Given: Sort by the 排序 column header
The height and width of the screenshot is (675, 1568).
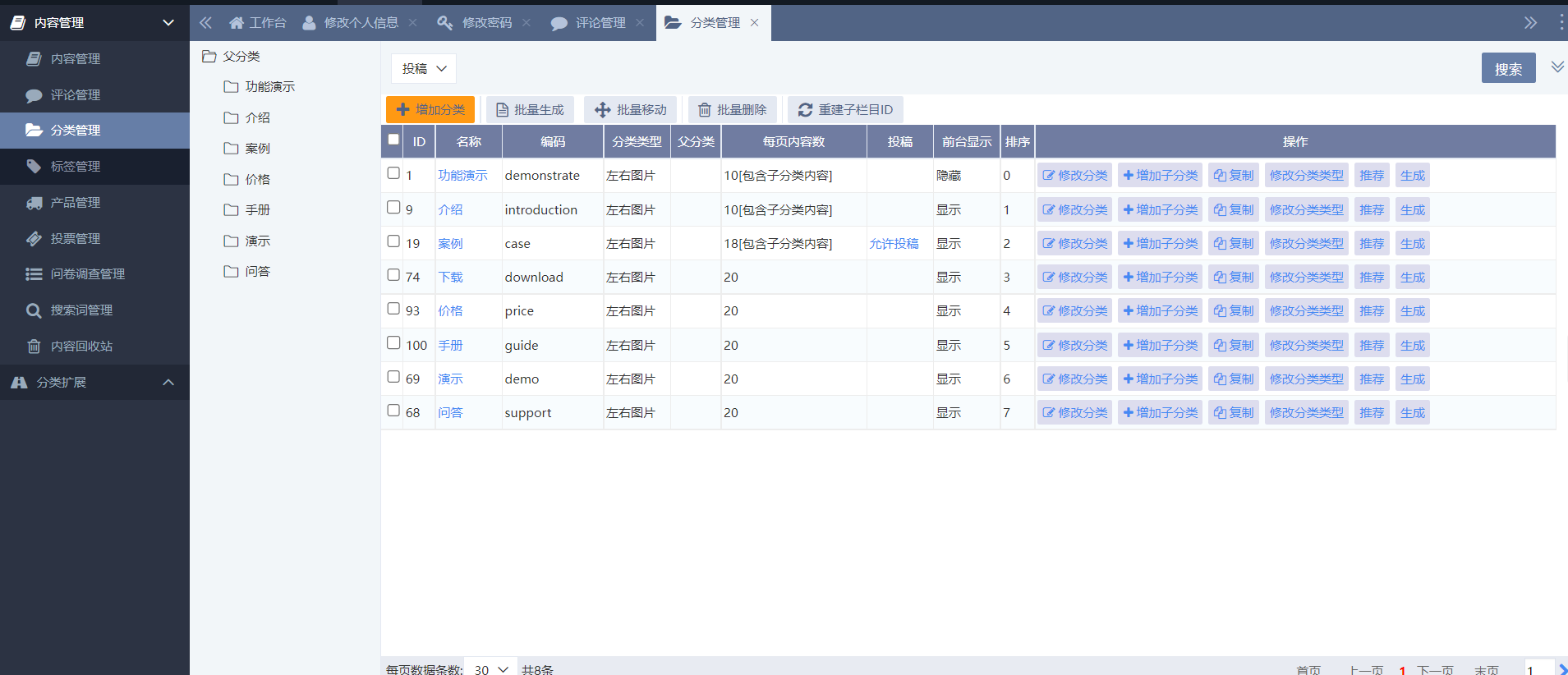Looking at the screenshot, I should tap(1017, 142).
